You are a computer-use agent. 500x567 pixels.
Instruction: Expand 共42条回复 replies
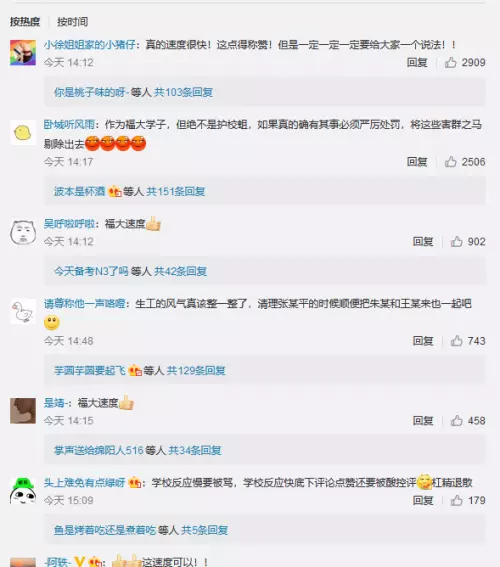click(x=180, y=271)
